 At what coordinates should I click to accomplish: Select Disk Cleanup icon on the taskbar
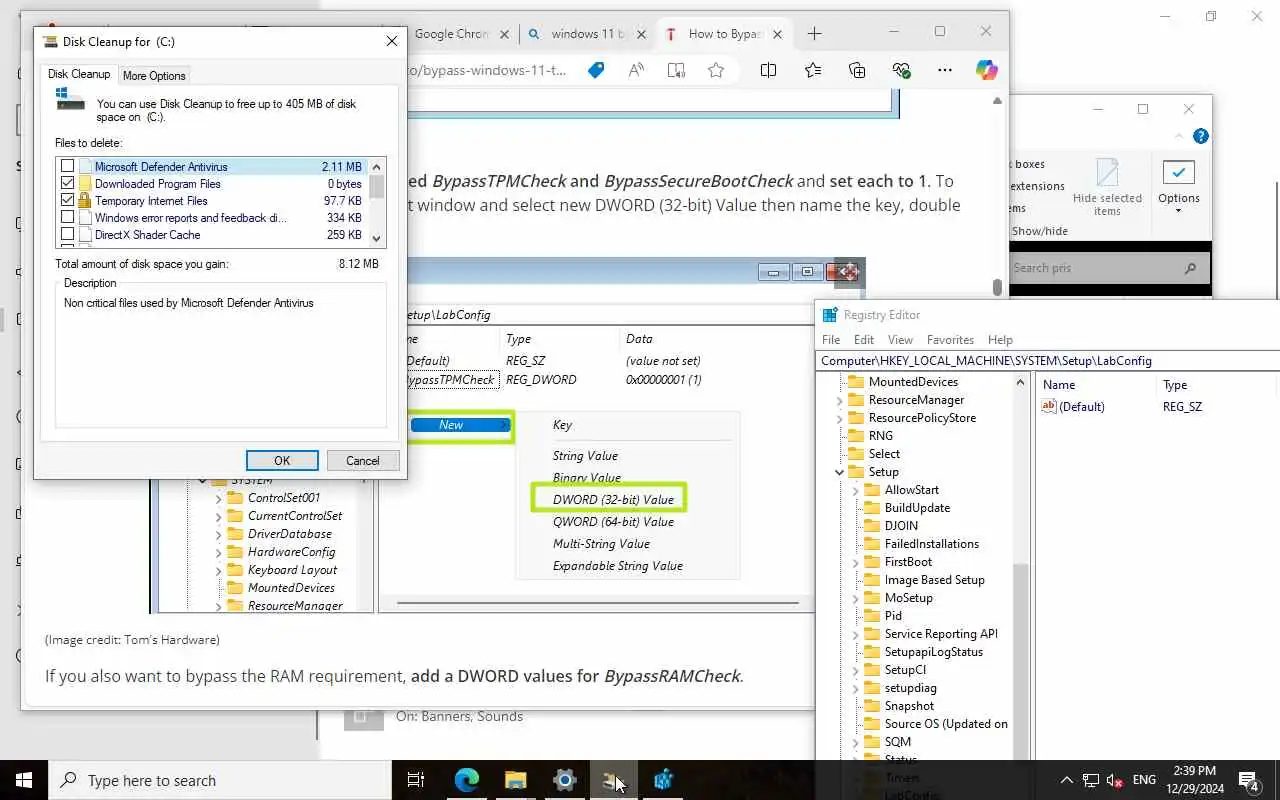pos(613,780)
